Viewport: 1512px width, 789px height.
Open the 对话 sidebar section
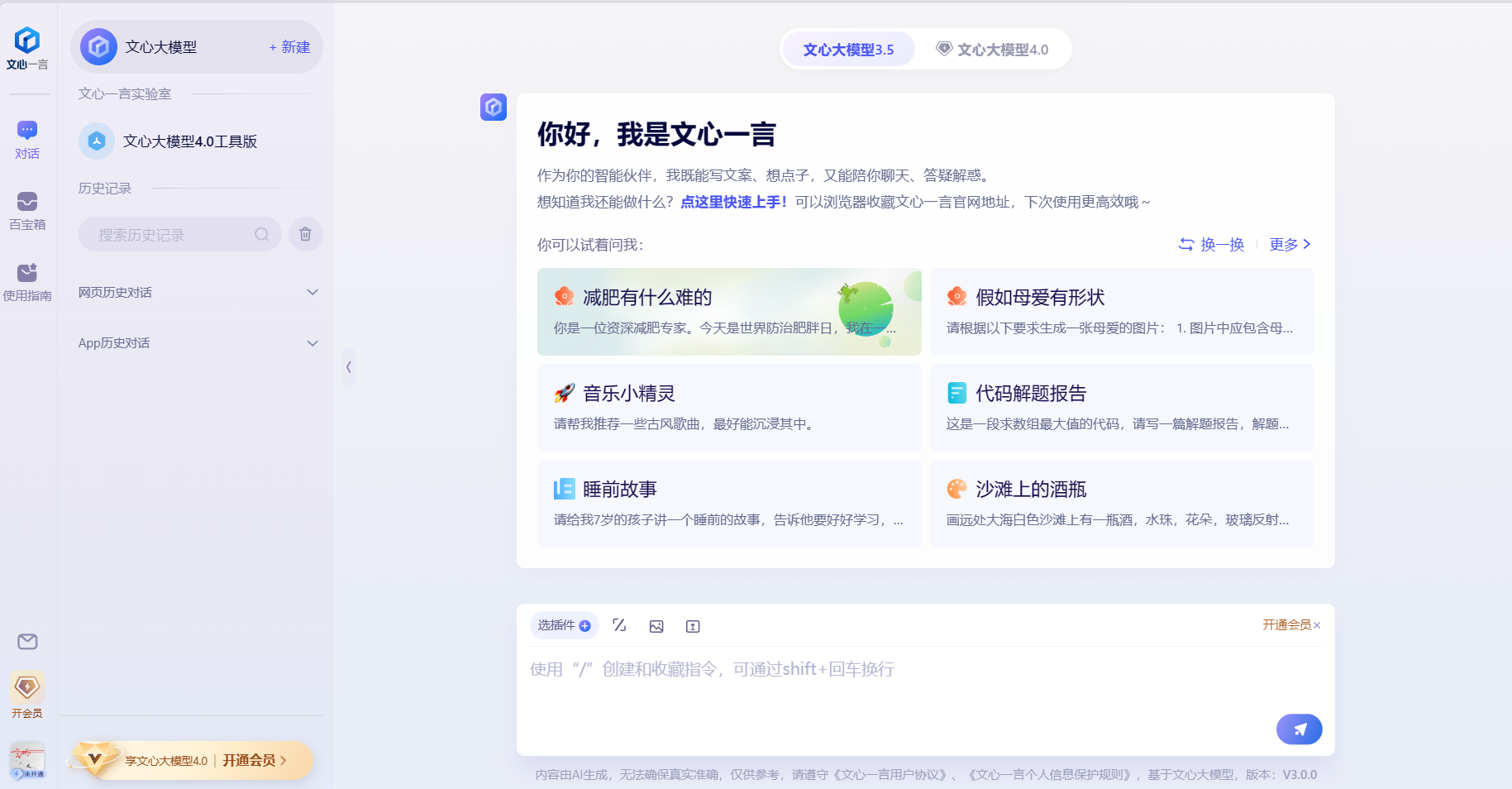click(27, 140)
